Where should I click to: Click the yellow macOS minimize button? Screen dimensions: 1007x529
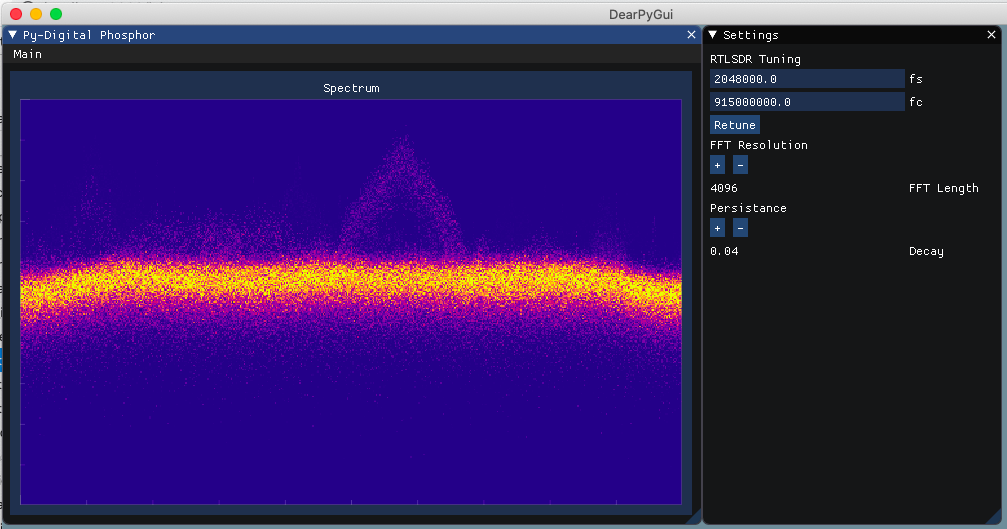click(x=36, y=13)
